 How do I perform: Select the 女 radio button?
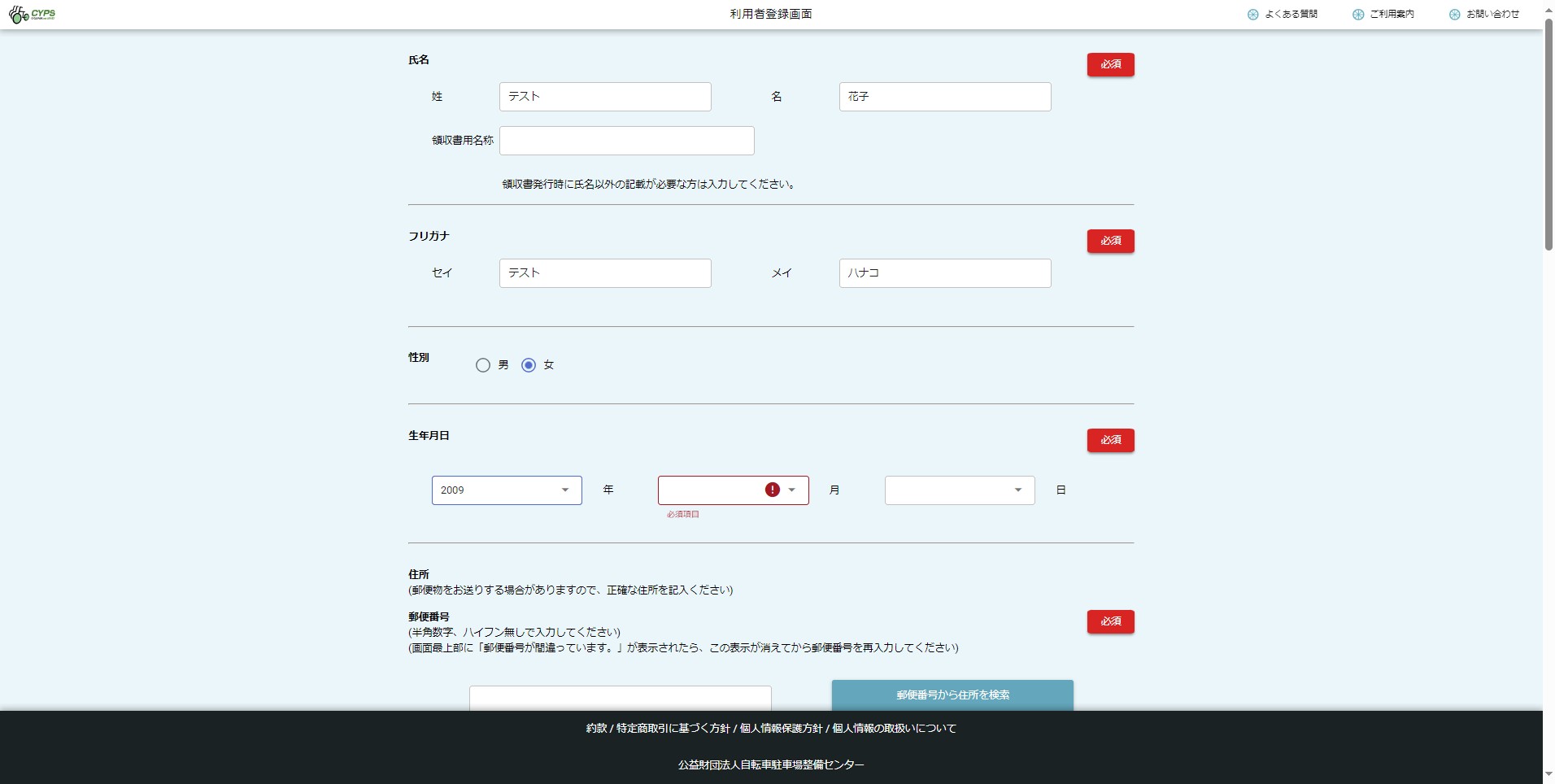(x=529, y=365)
